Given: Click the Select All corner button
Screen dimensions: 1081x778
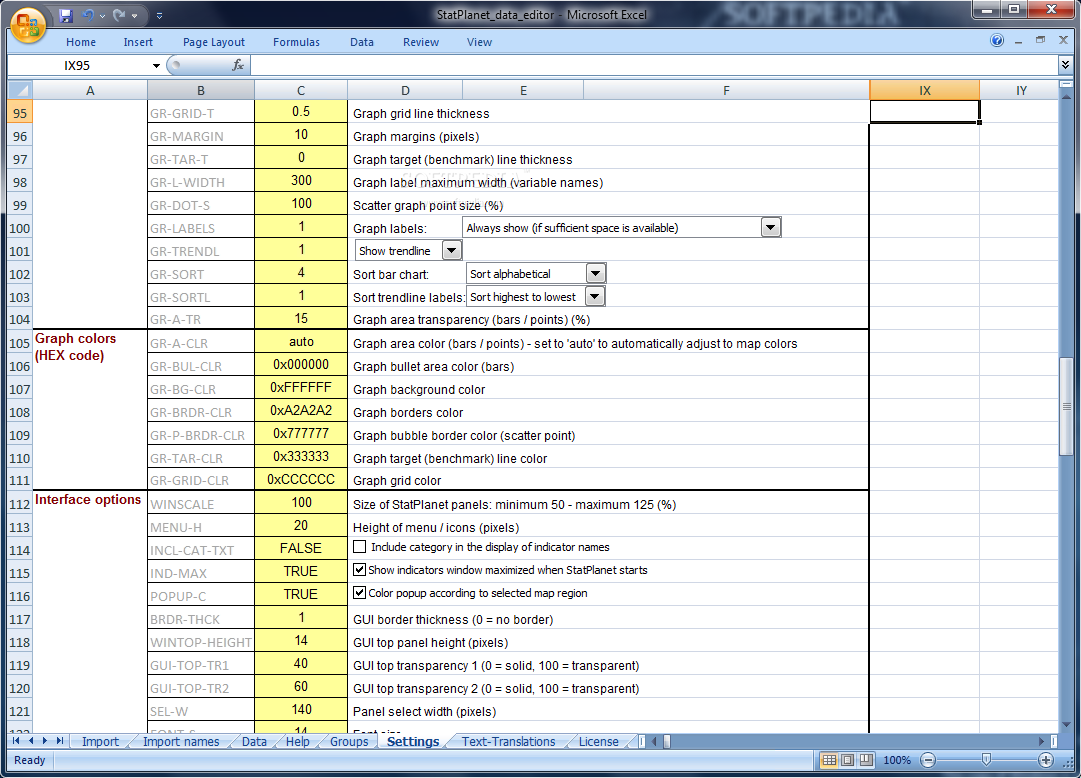Looking at the screenshot, I should pos(20,90).
